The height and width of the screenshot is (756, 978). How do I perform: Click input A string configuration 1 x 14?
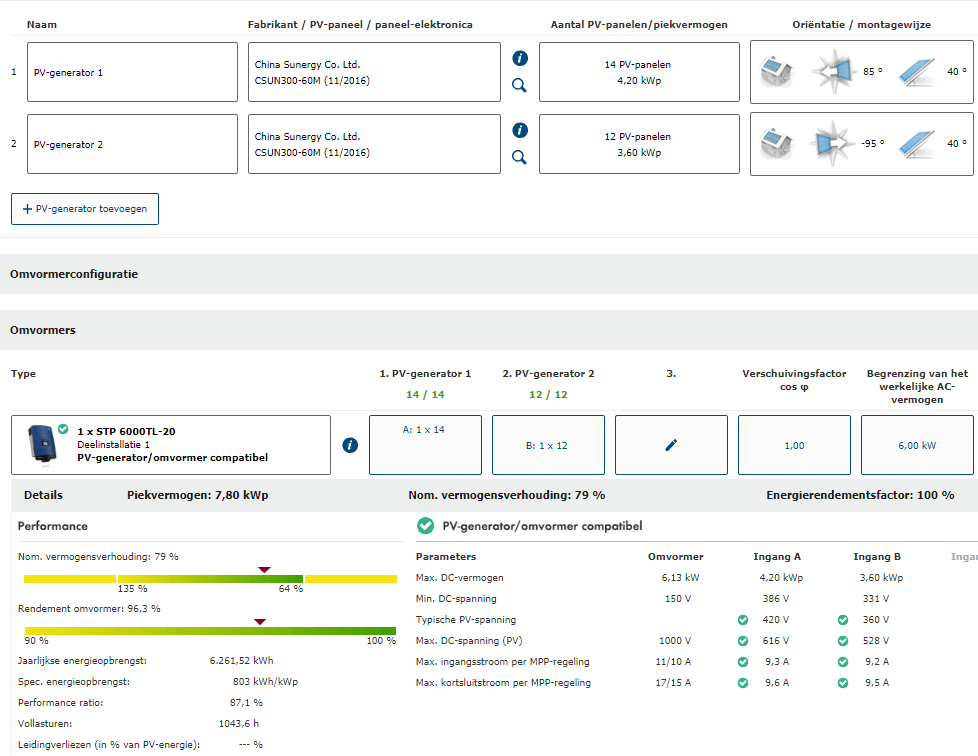coord(425,445)
